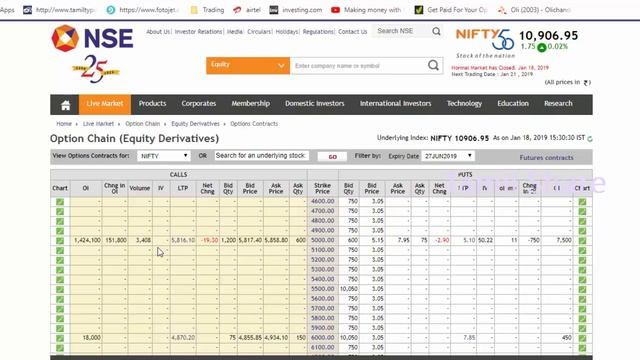Click call OI value 1,424,100
This screenshot has width=640, height=360.
click(x=87, y=240)
